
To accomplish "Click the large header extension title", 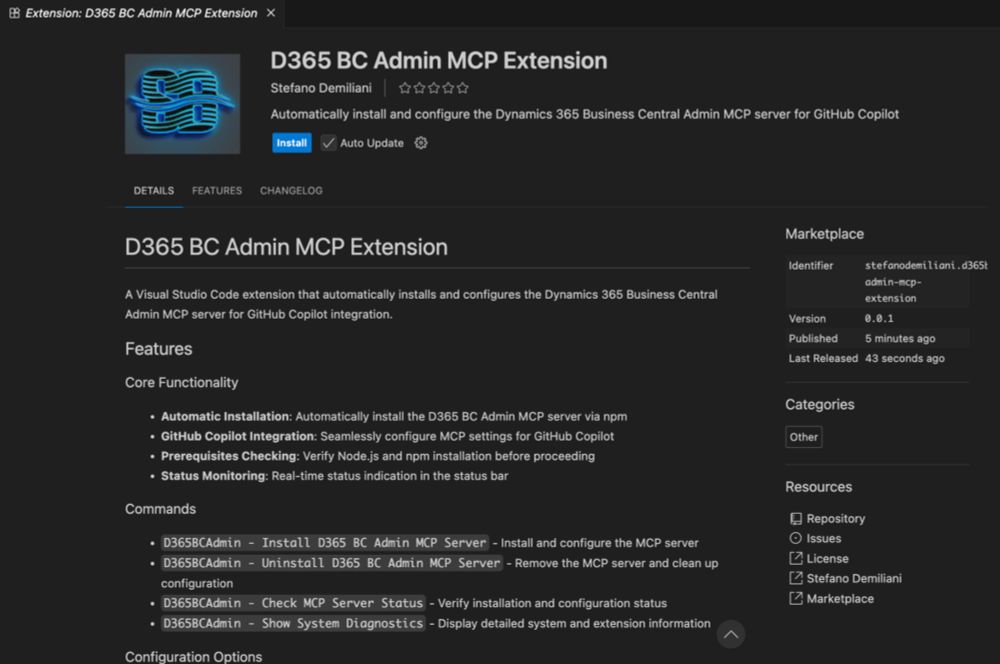I will tap(439, 61).
